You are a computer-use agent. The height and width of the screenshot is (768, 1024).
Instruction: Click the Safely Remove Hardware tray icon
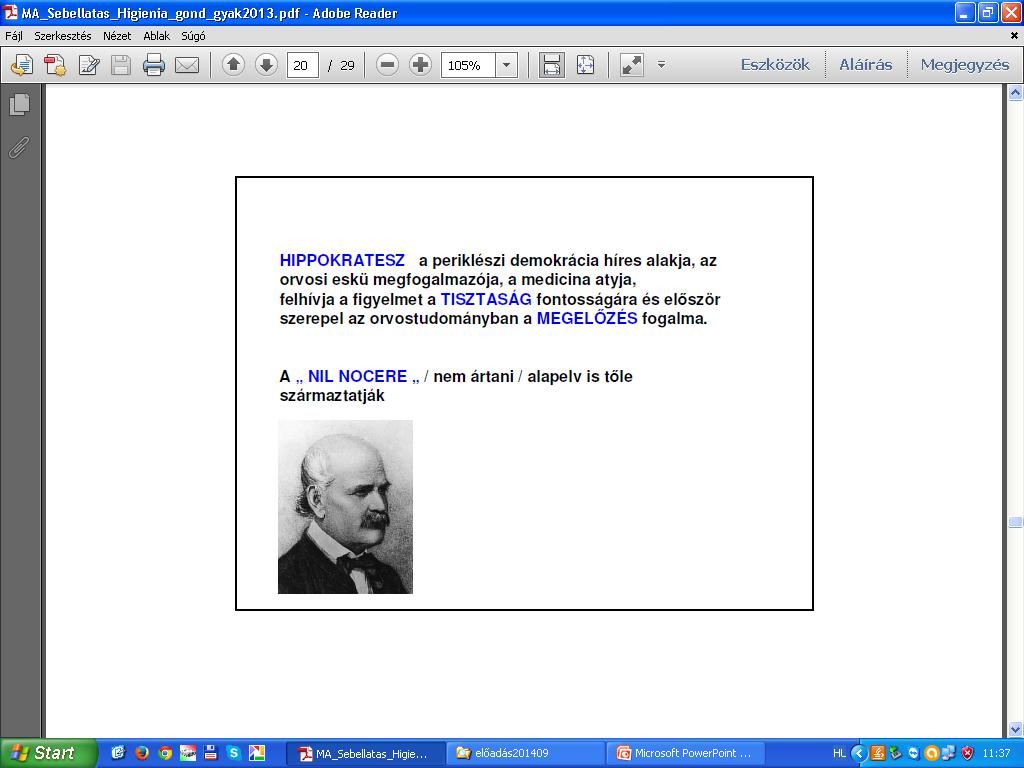click(895, 754)
